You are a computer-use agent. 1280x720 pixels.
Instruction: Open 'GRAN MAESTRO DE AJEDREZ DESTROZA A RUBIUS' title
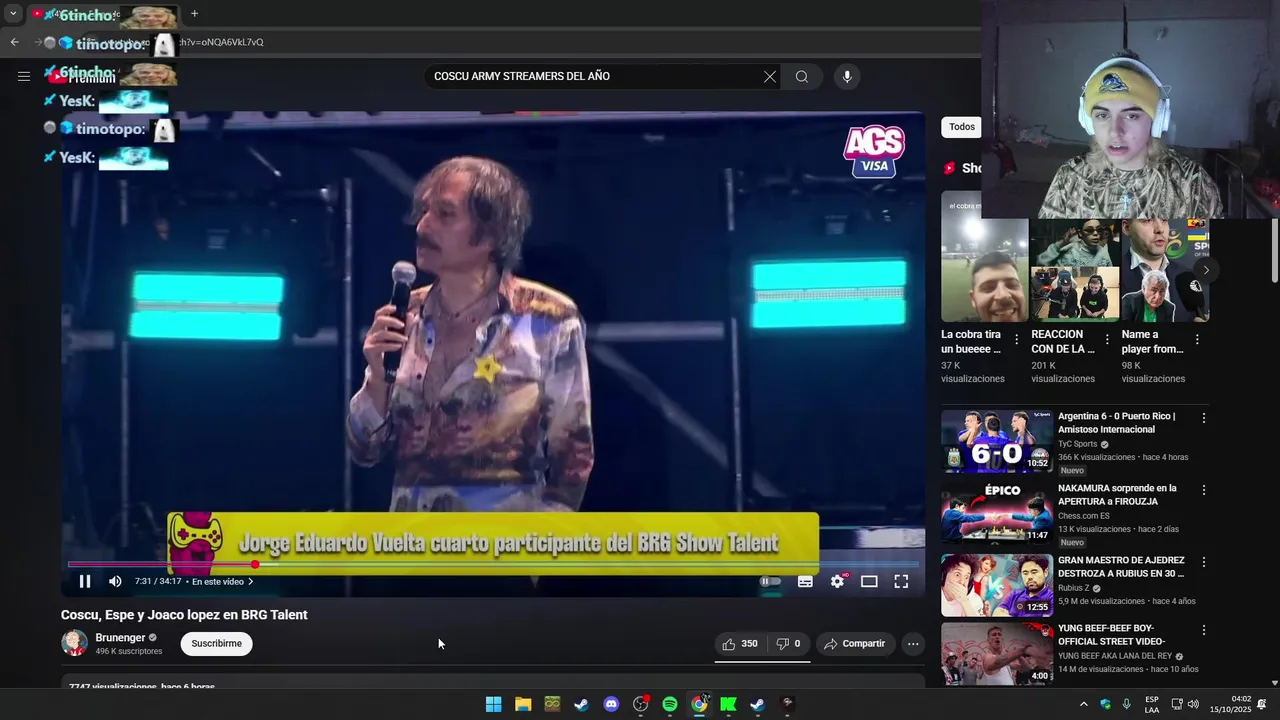point(1121,567)
